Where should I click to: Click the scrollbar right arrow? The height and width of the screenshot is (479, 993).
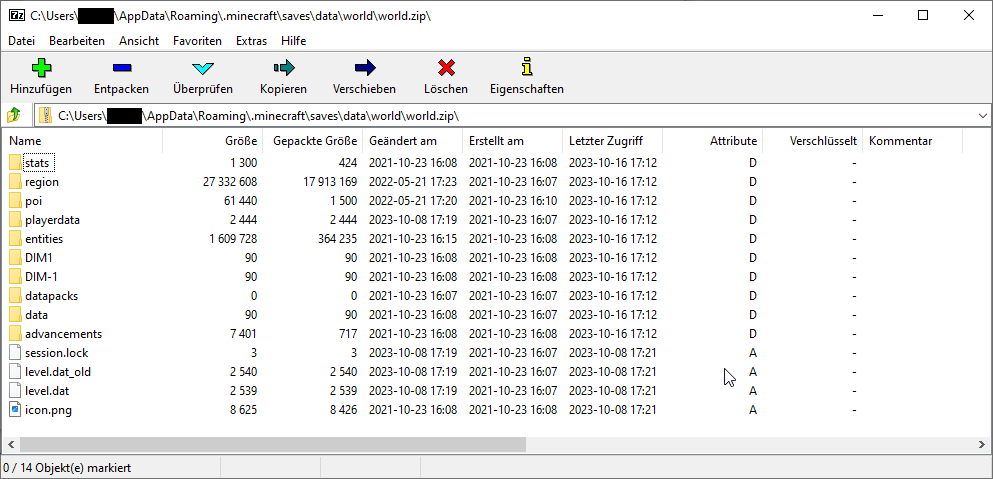pos(983,444)
